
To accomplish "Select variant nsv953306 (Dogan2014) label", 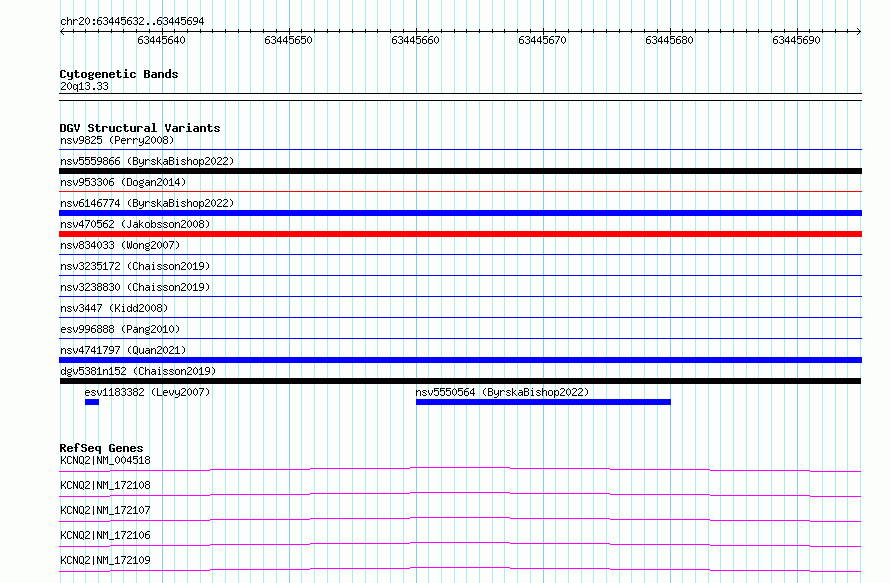I will pos(123,182).
